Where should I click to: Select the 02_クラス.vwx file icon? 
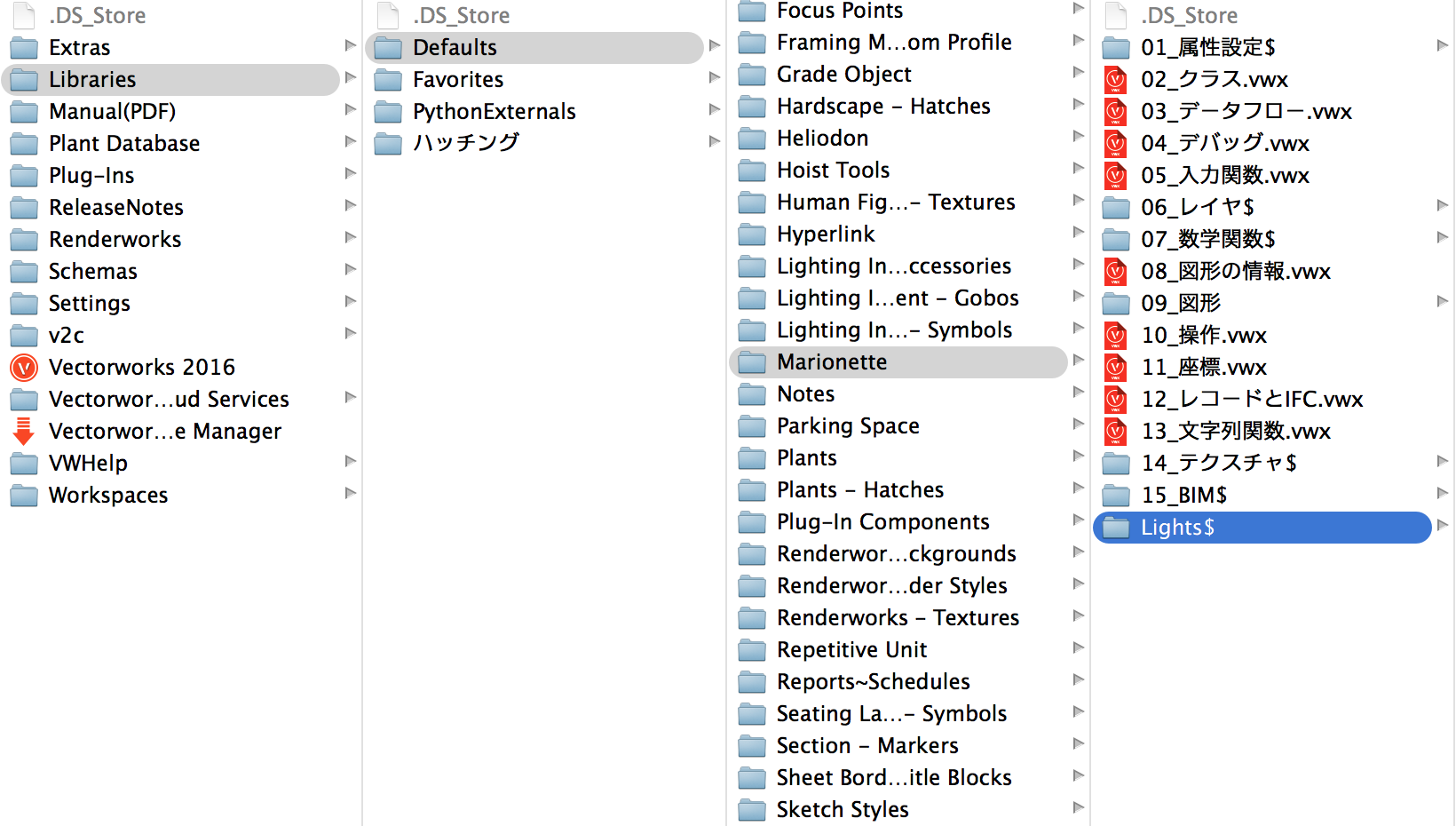tap(1116, 79)
